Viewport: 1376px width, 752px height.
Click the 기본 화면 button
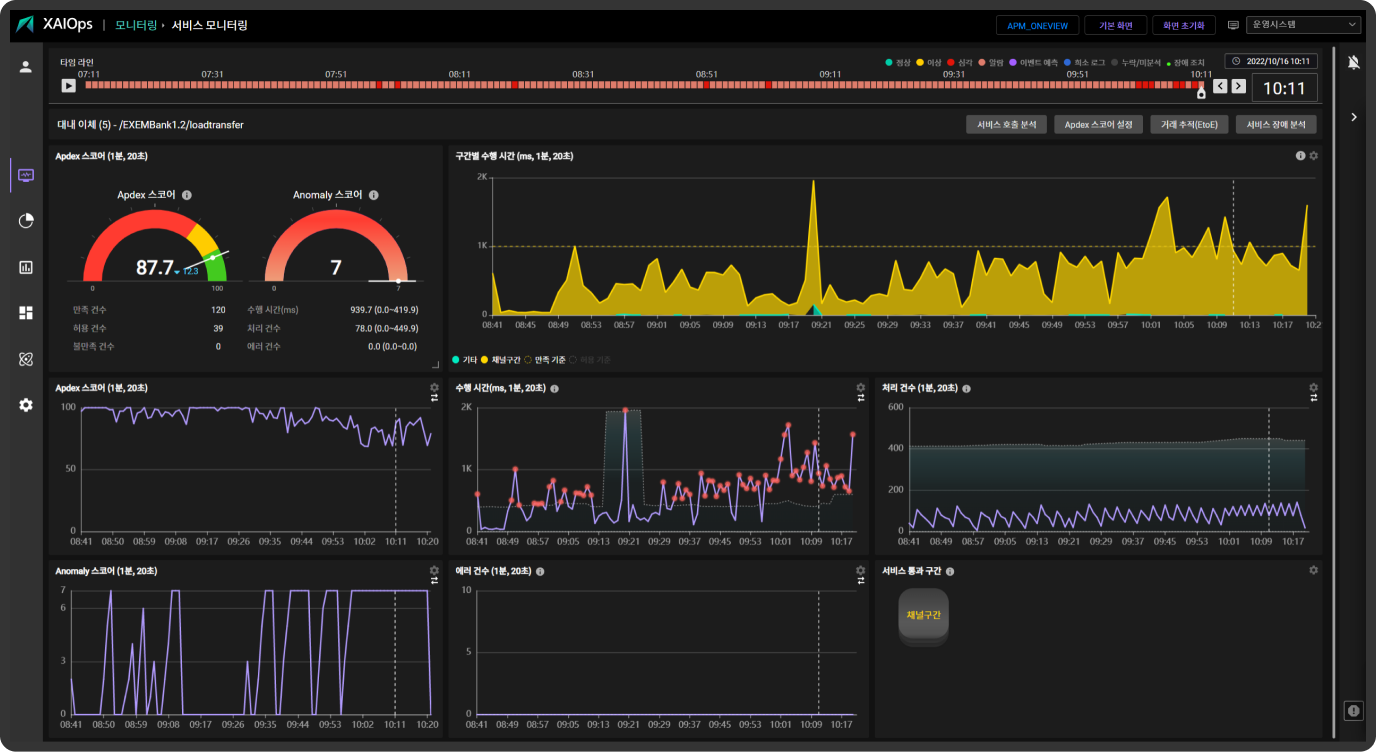1115,25
